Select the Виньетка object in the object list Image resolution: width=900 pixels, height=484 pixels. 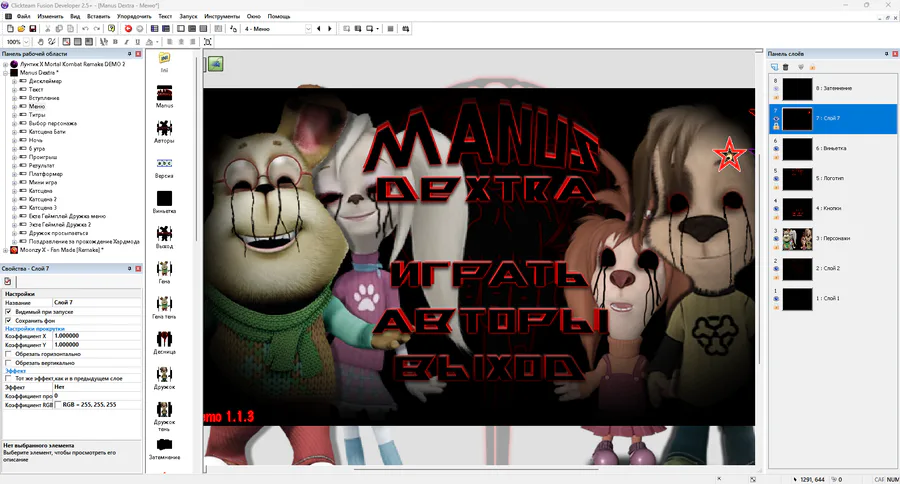coord(164,202)
